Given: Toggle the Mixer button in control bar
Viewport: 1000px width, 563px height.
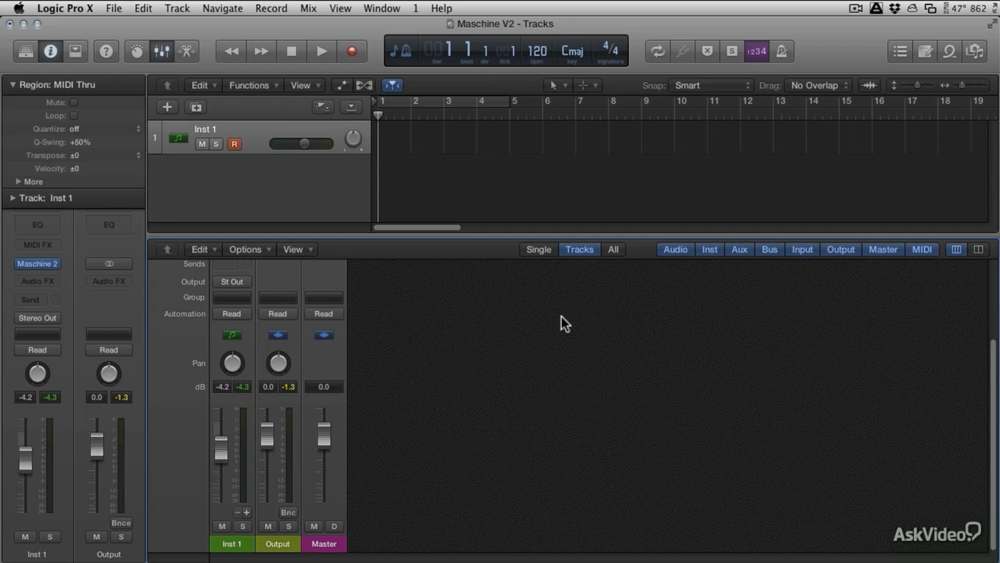Looking at the screenshot, I should [162, 51].
